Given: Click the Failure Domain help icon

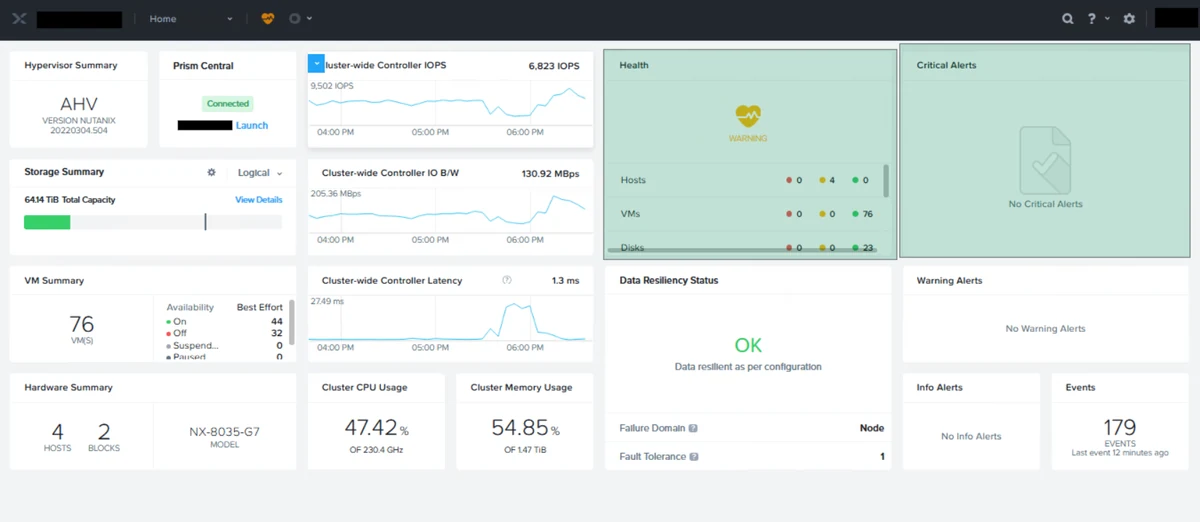Looking at the screenshot, I should tap(693, 428).
